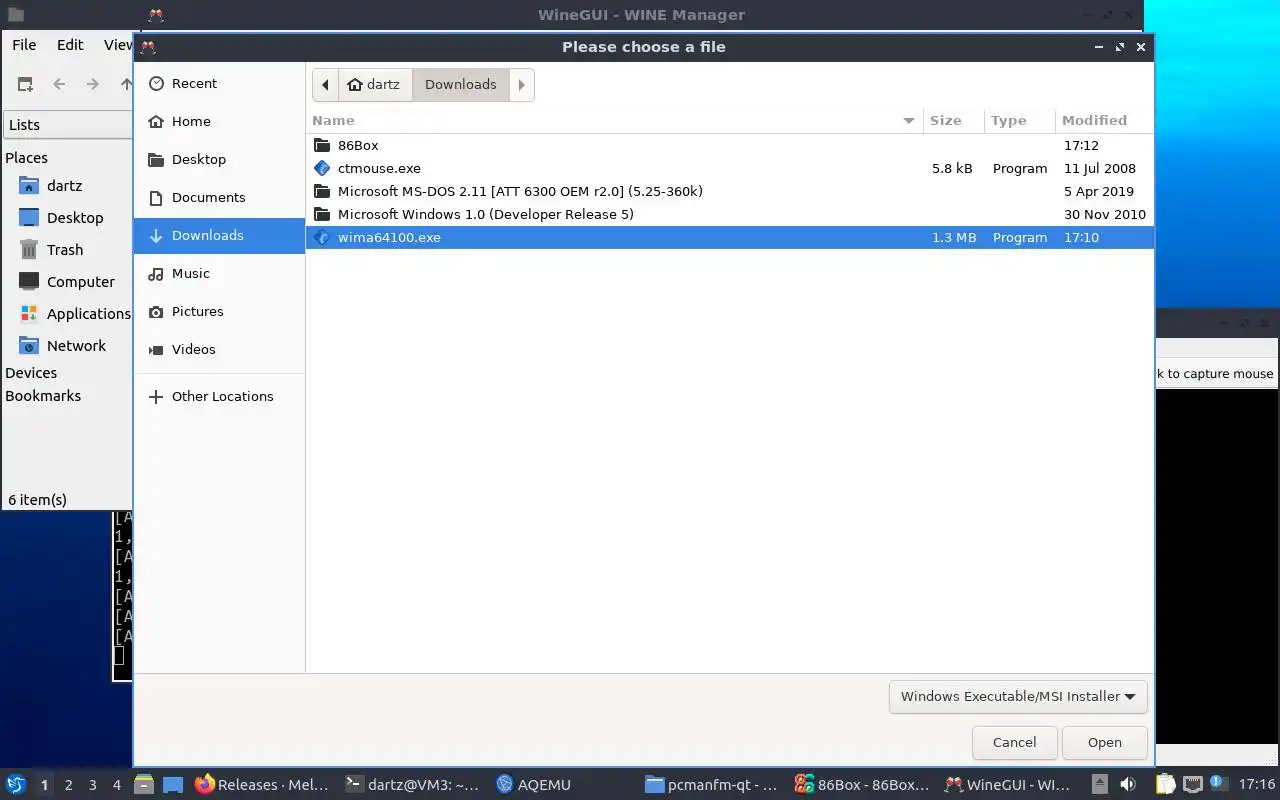The image size is (1280, 800).
Task: Select Desktop in file chooser sidebar
Action: [219, 160]
